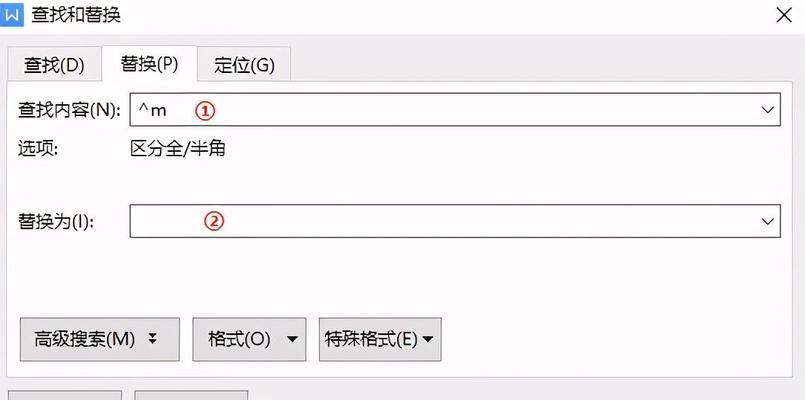Click the 格式(O) down-arrow icon
The height and width of the screenshot is (400, 805).
(292, 339)
